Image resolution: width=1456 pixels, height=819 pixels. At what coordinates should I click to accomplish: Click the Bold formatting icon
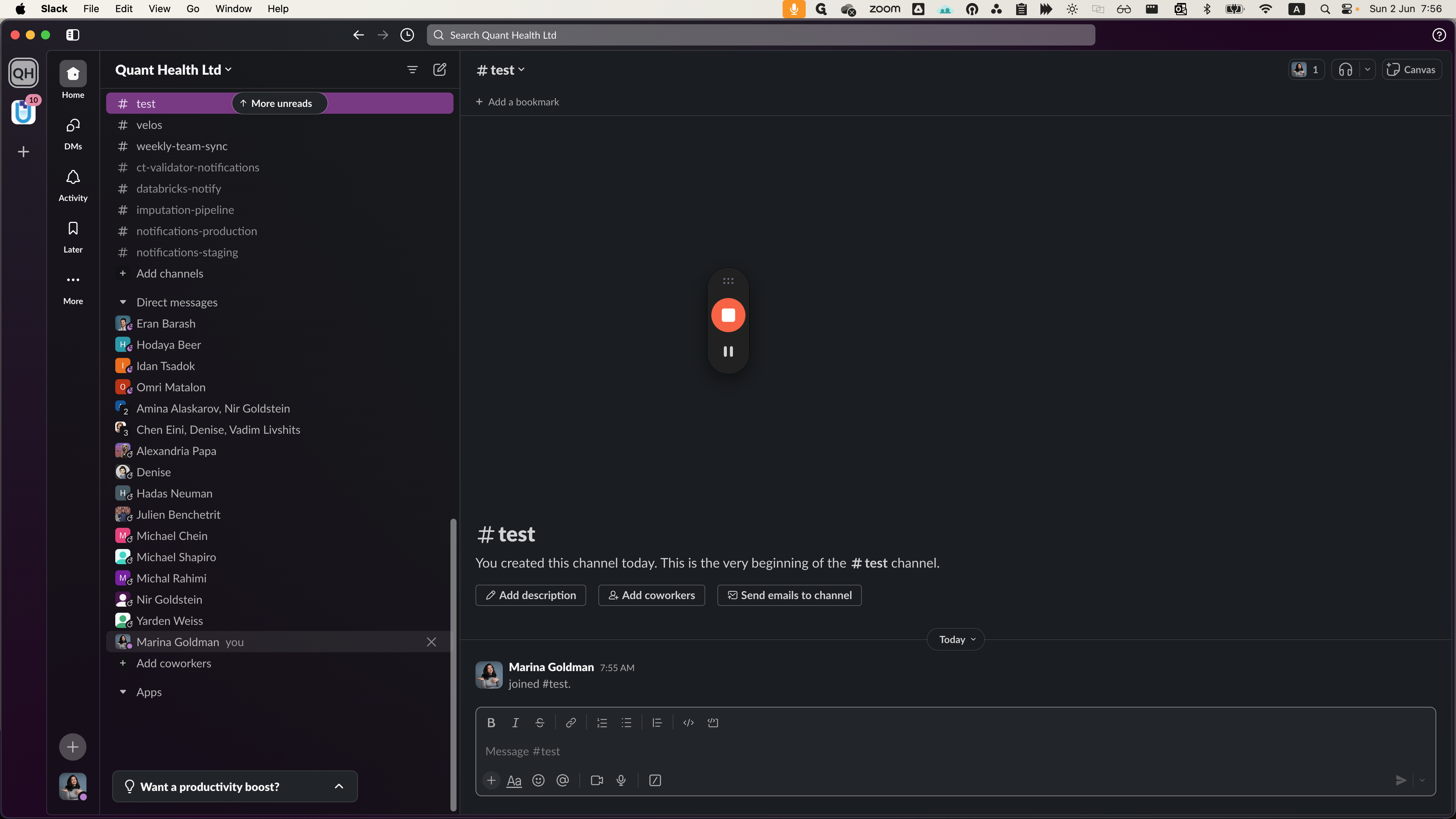click(x=491, y=722)
